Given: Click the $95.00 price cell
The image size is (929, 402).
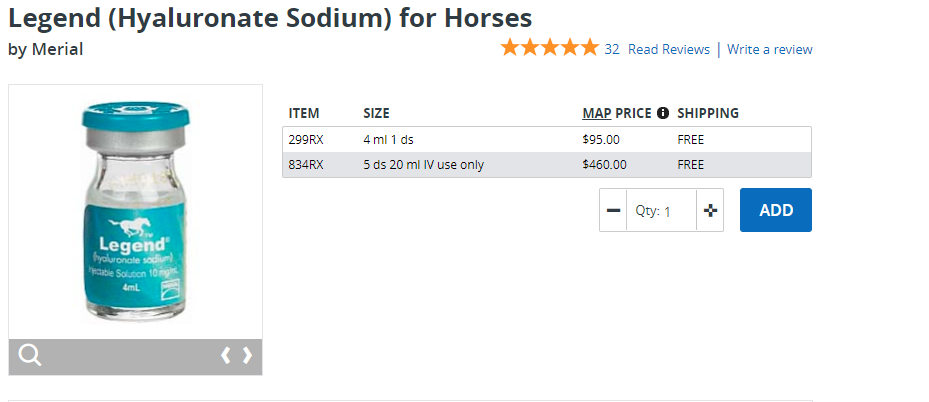Looking at the screenshot, I should point(601,140).
